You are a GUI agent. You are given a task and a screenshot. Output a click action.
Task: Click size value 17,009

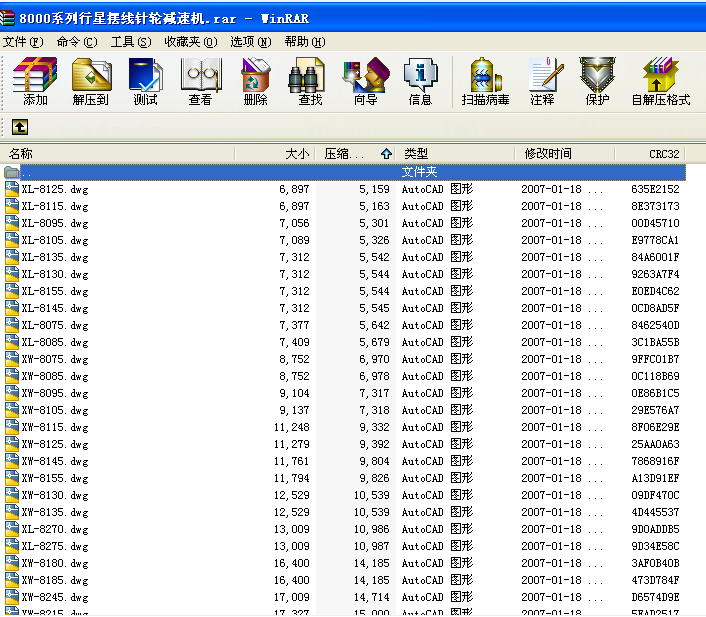[x=292, y=597]
